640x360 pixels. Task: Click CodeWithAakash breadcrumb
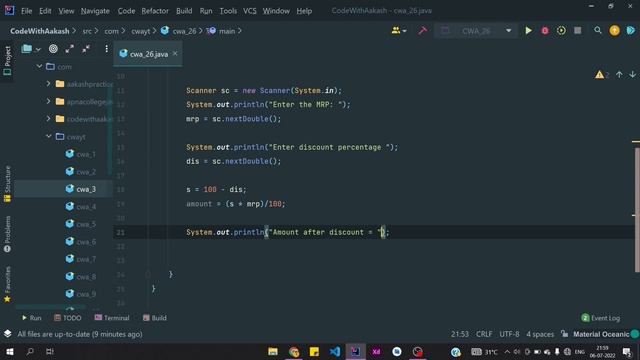40,31
